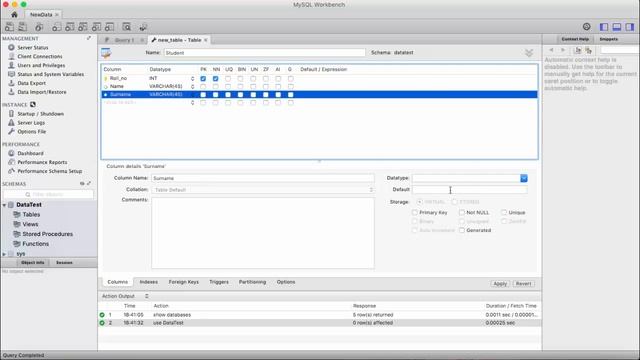Switch to the Partitioning tab
This screenshot has height=360, width=640.
[x=252, y=282]
